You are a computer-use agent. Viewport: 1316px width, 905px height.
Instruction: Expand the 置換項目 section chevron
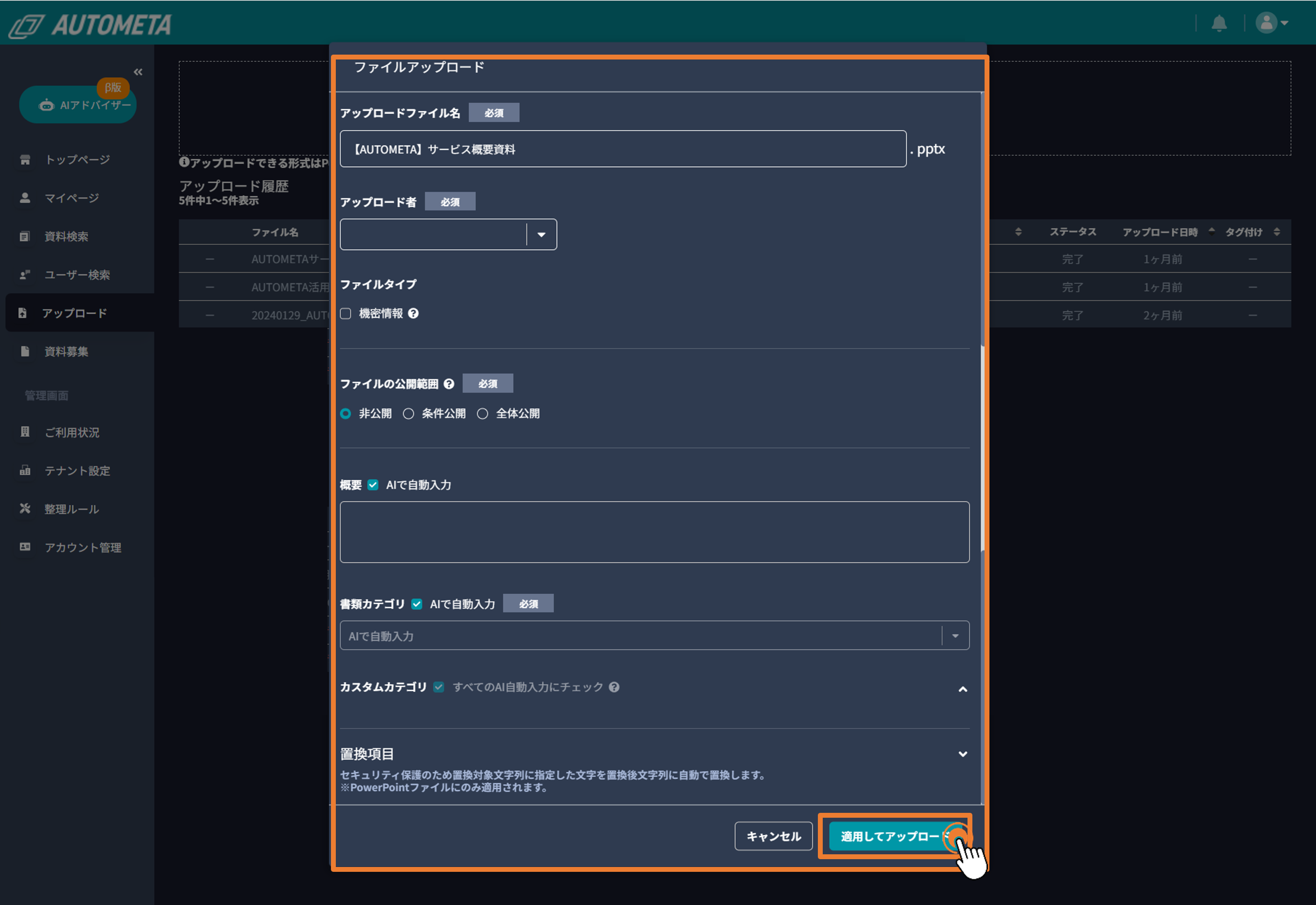(963, 754)
